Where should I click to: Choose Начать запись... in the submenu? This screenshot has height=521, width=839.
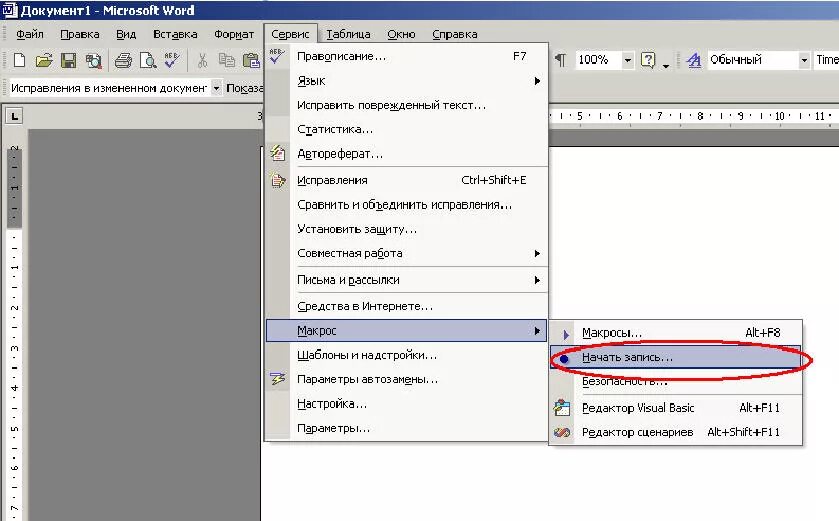676,357
